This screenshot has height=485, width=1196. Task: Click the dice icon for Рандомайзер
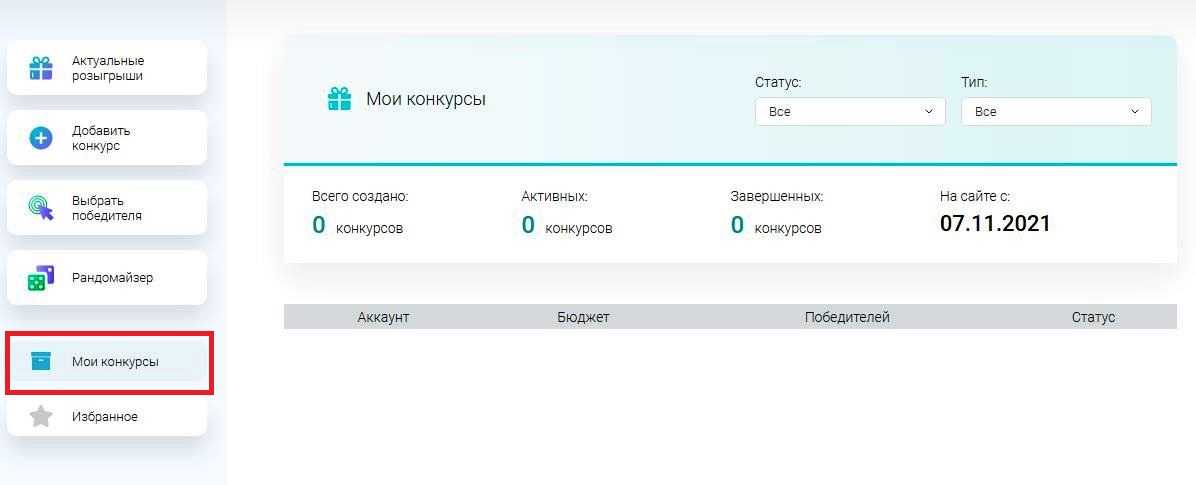(41, 278)
